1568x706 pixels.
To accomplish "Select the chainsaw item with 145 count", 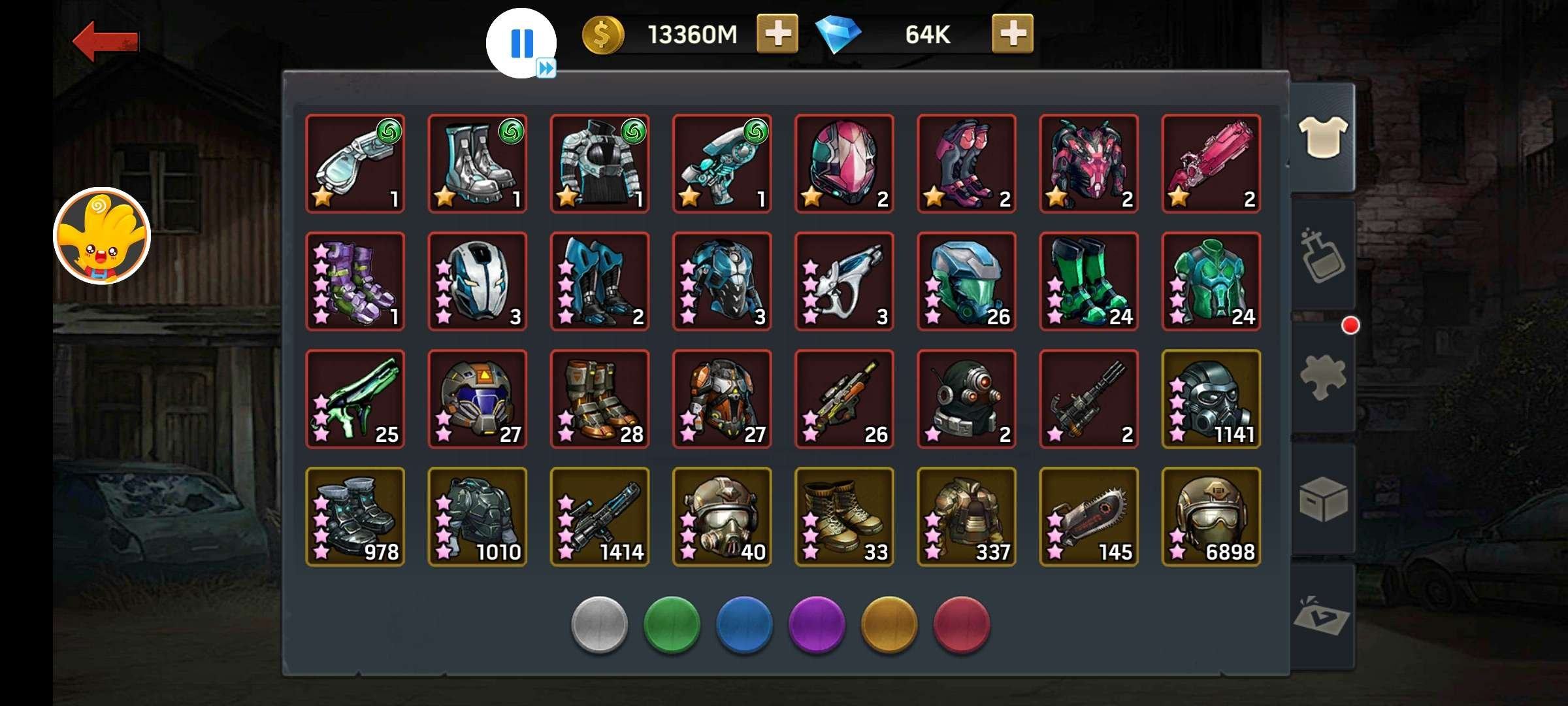I will pyautogui.click(x=1088, y=516).
